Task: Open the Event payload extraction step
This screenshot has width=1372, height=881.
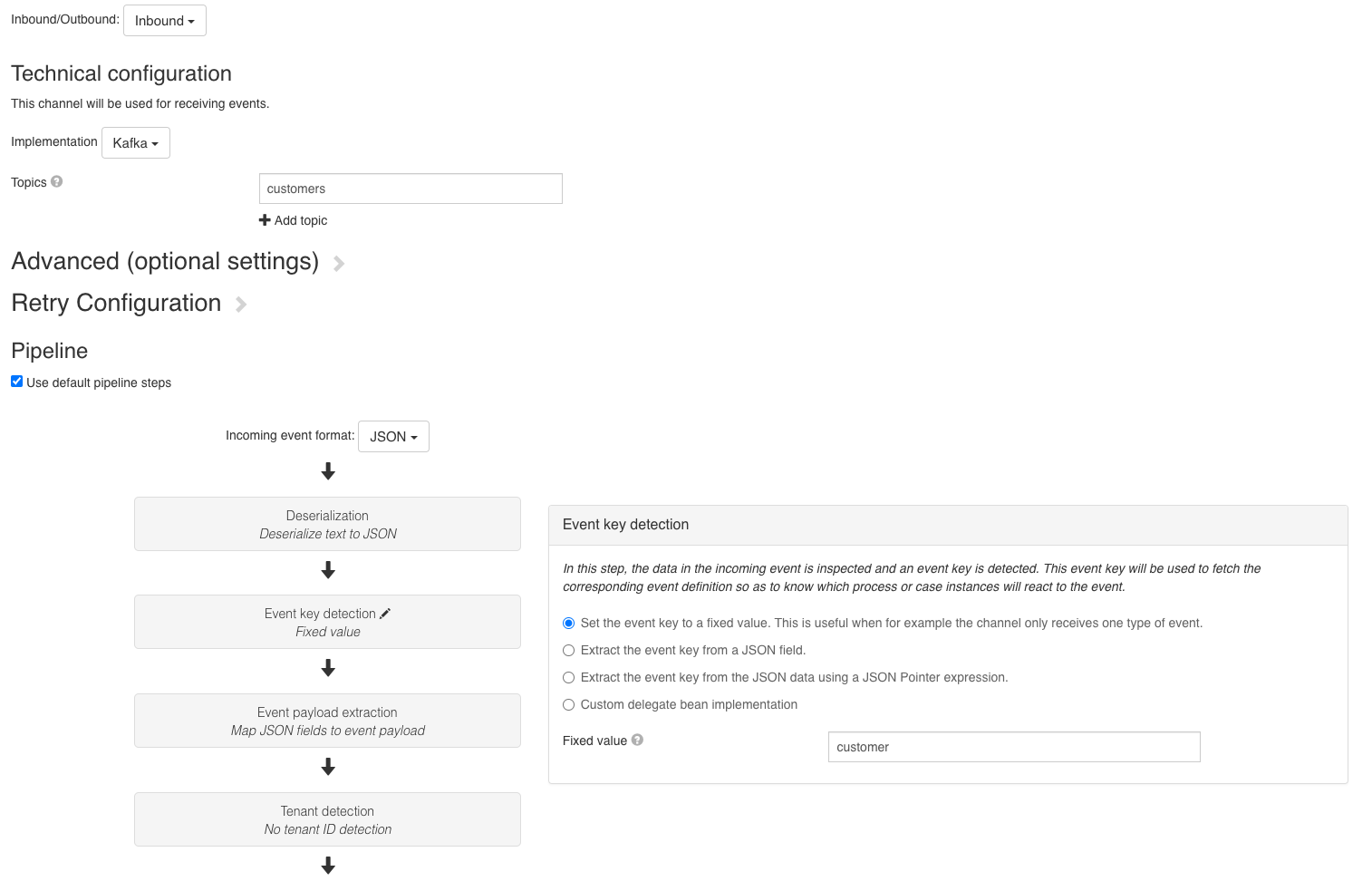Action: pos(327,721)
